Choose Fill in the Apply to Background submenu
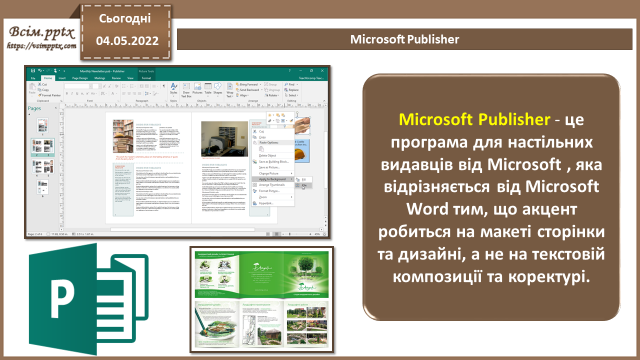 [303, 180]
